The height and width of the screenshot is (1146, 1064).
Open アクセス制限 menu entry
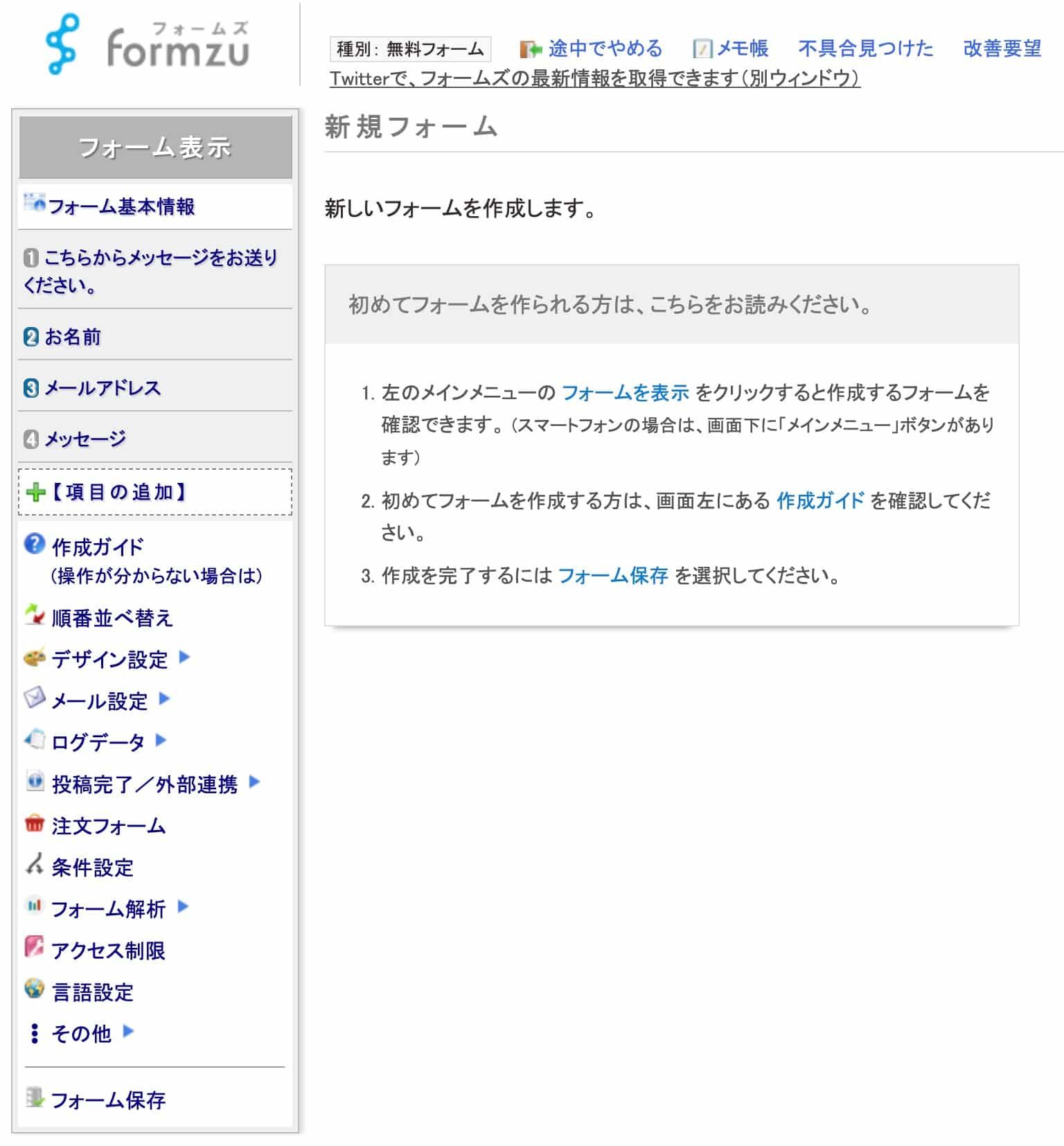click(108, 951)
